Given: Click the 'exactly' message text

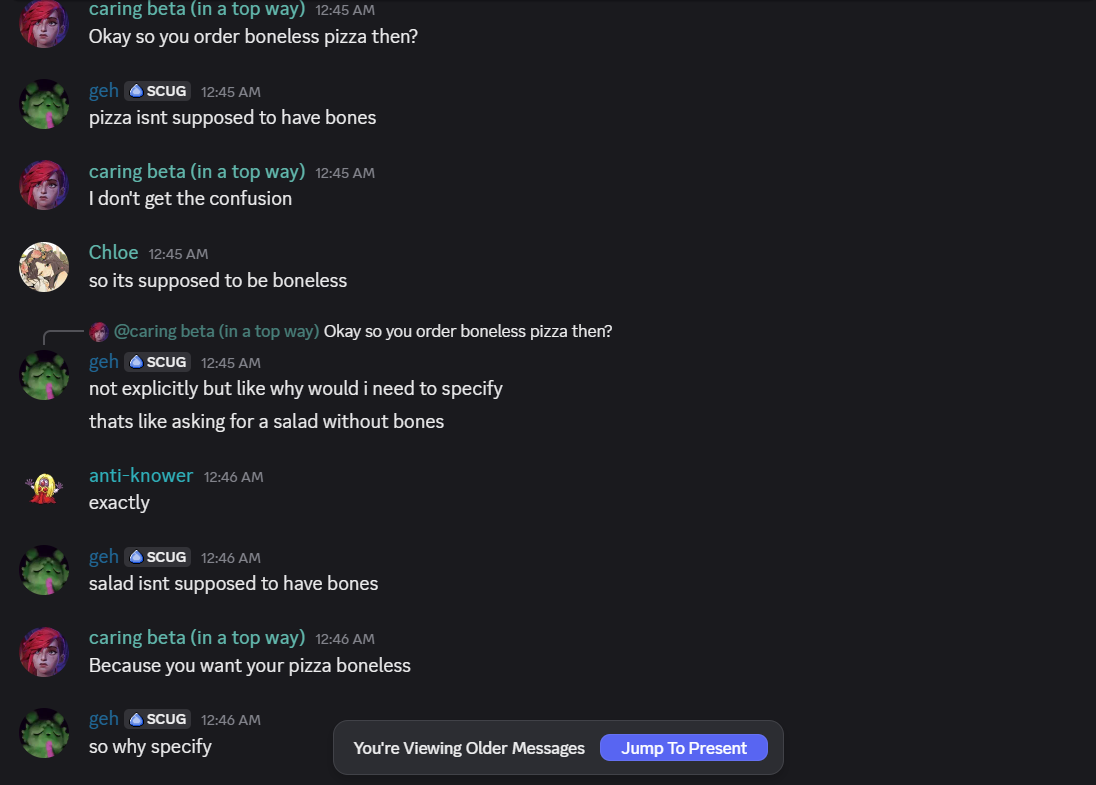Looking at the screenshot, I should click(119, 502).
